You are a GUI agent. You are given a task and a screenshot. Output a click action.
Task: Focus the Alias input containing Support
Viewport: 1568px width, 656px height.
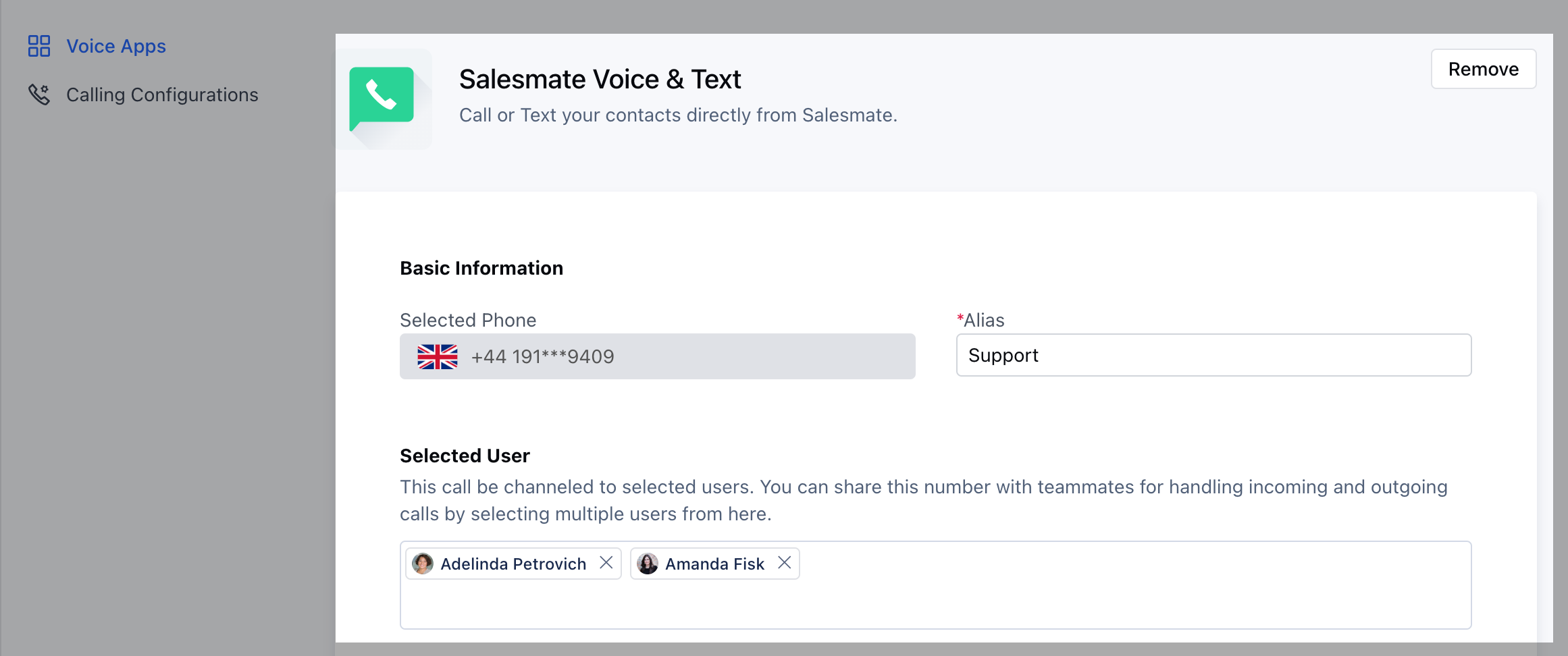[x=1213, y=355]
